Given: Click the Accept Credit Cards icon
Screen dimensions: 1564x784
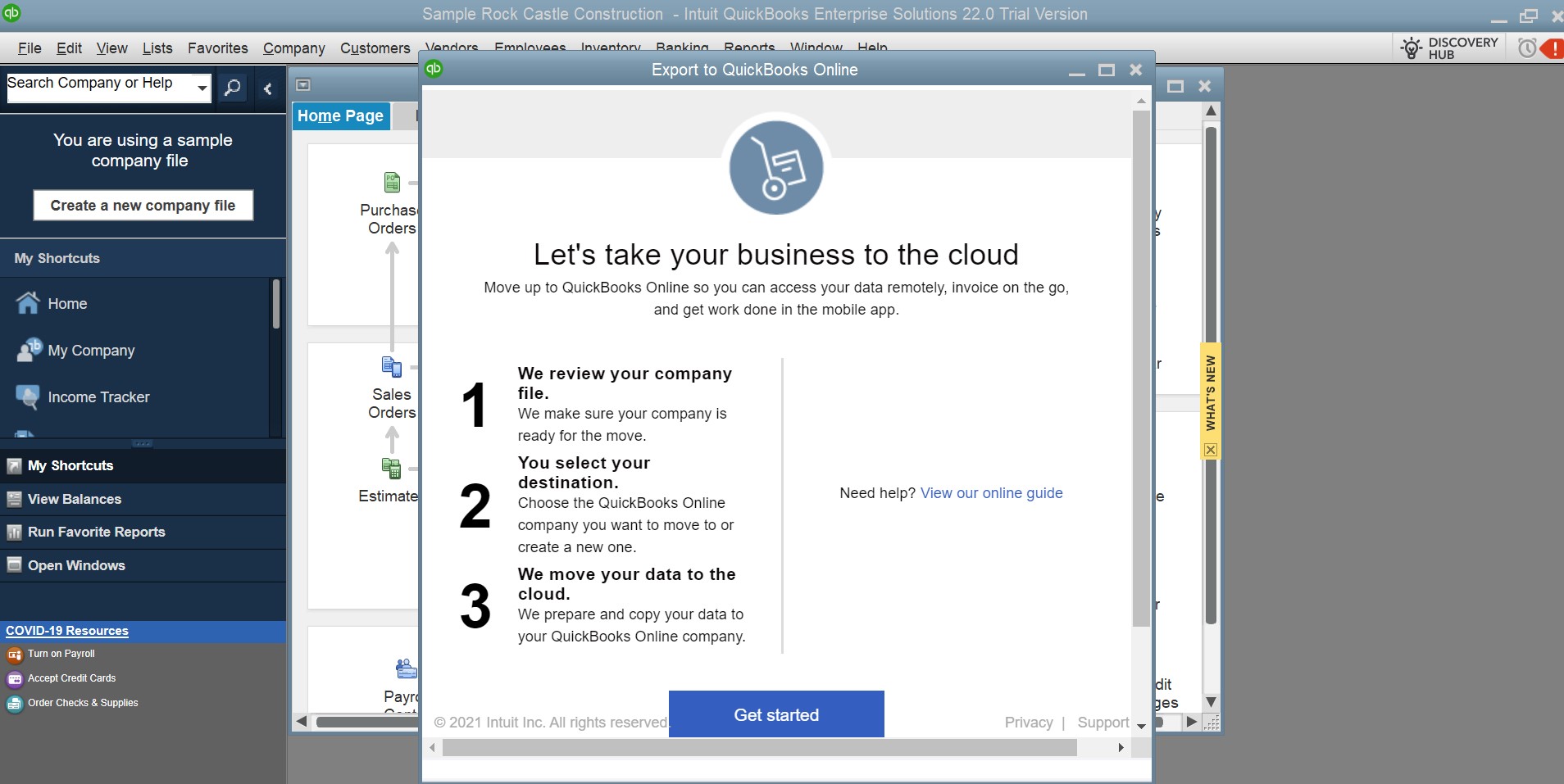Looking at the screenshot, I should coord(14,679).
